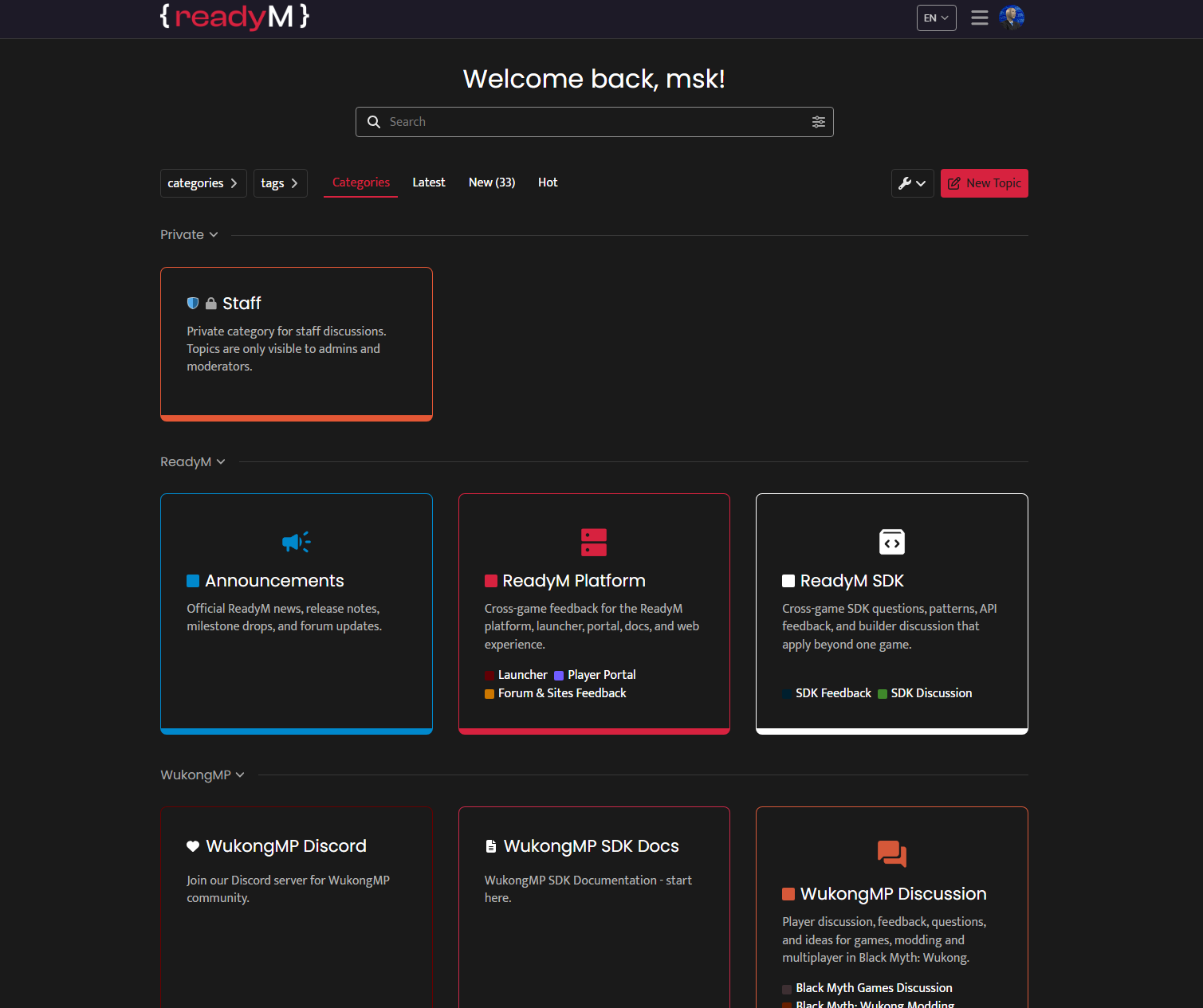This screenshot has width=1203, height=1008.
Task: Open the hamburger menu icon
Action: pyautogui.click(x=979, y=18)
